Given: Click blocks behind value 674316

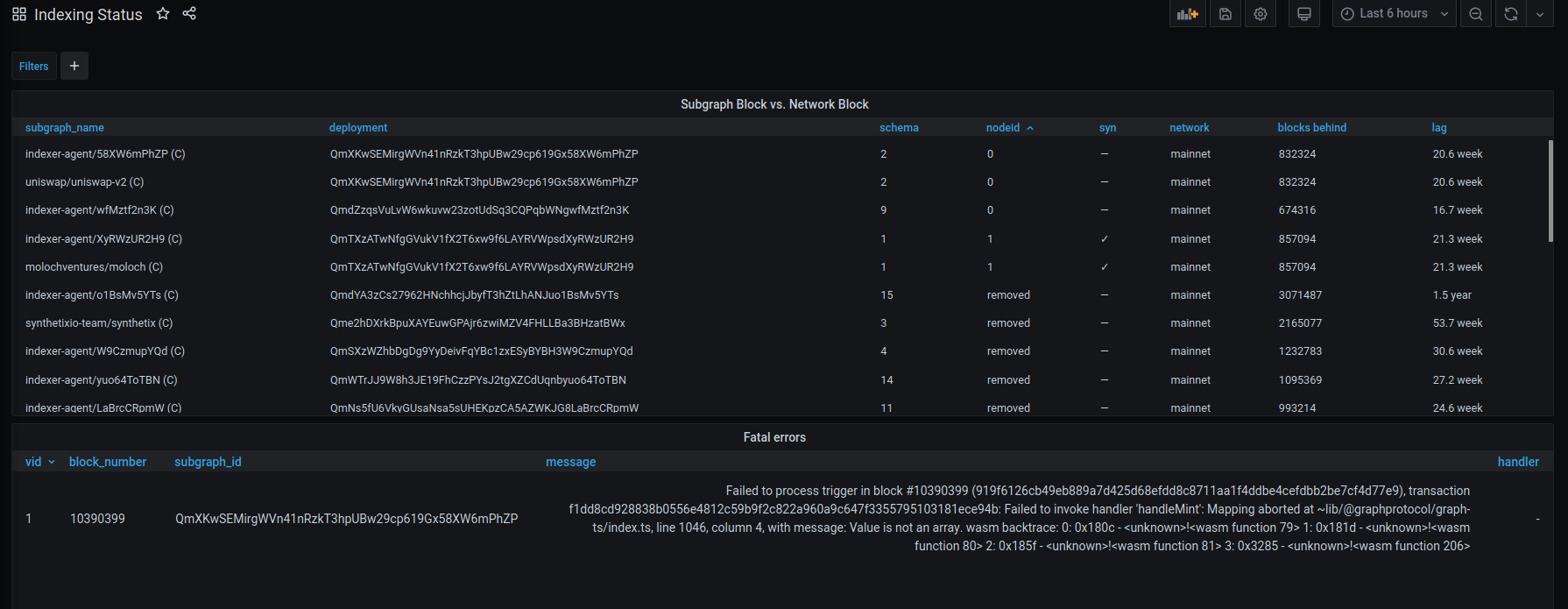Looking at the screenshot, I should point(1297,210).
